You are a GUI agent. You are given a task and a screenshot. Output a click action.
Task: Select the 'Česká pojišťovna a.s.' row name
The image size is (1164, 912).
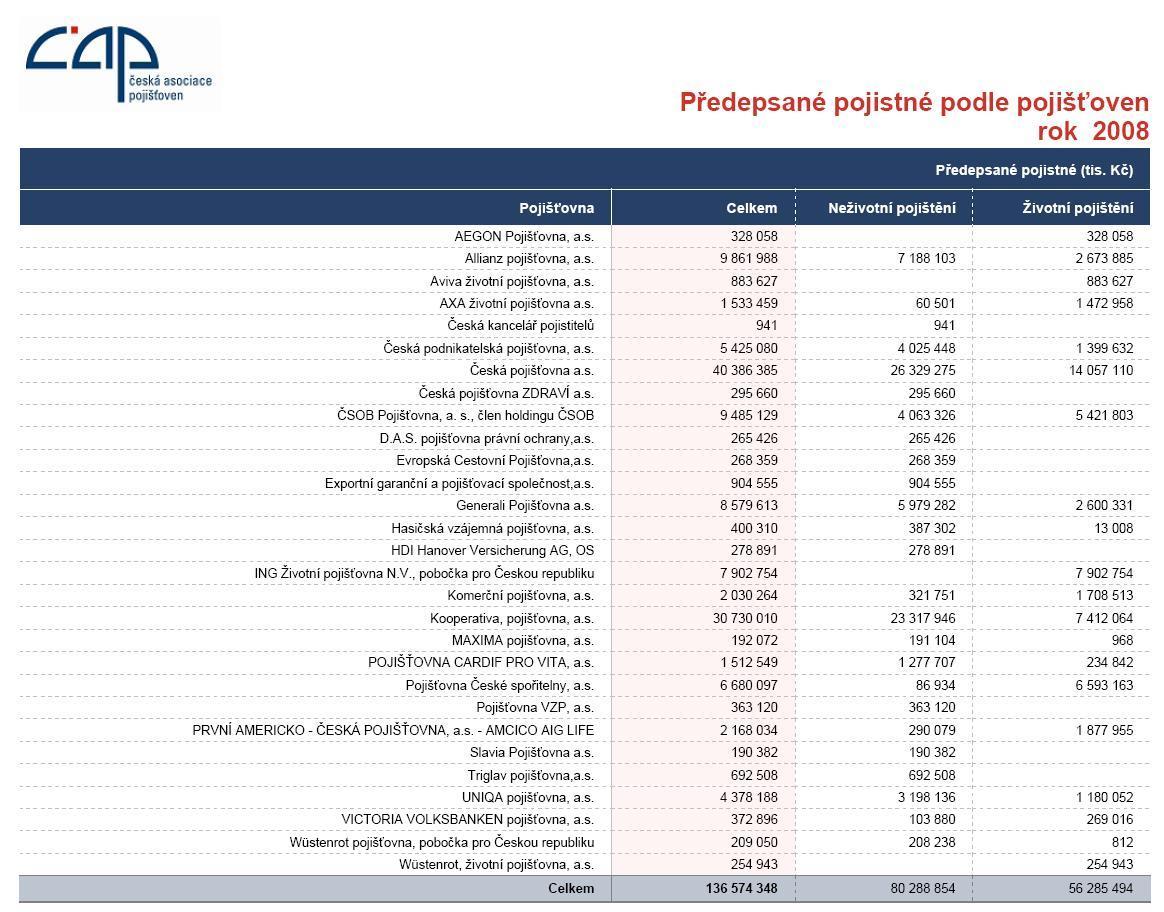point(532,370)
